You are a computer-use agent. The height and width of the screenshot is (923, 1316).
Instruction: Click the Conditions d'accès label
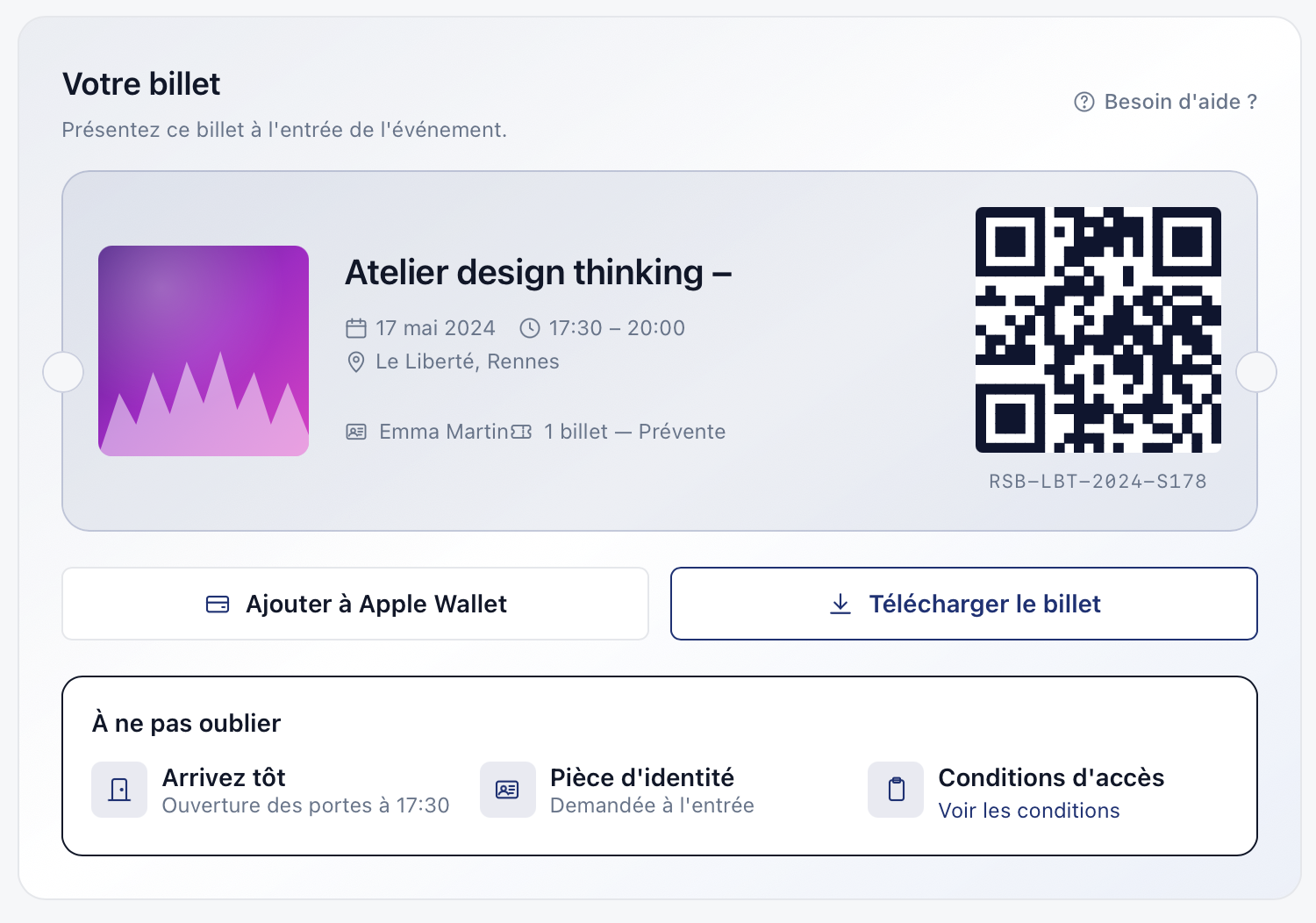[x=1051, y=777]
